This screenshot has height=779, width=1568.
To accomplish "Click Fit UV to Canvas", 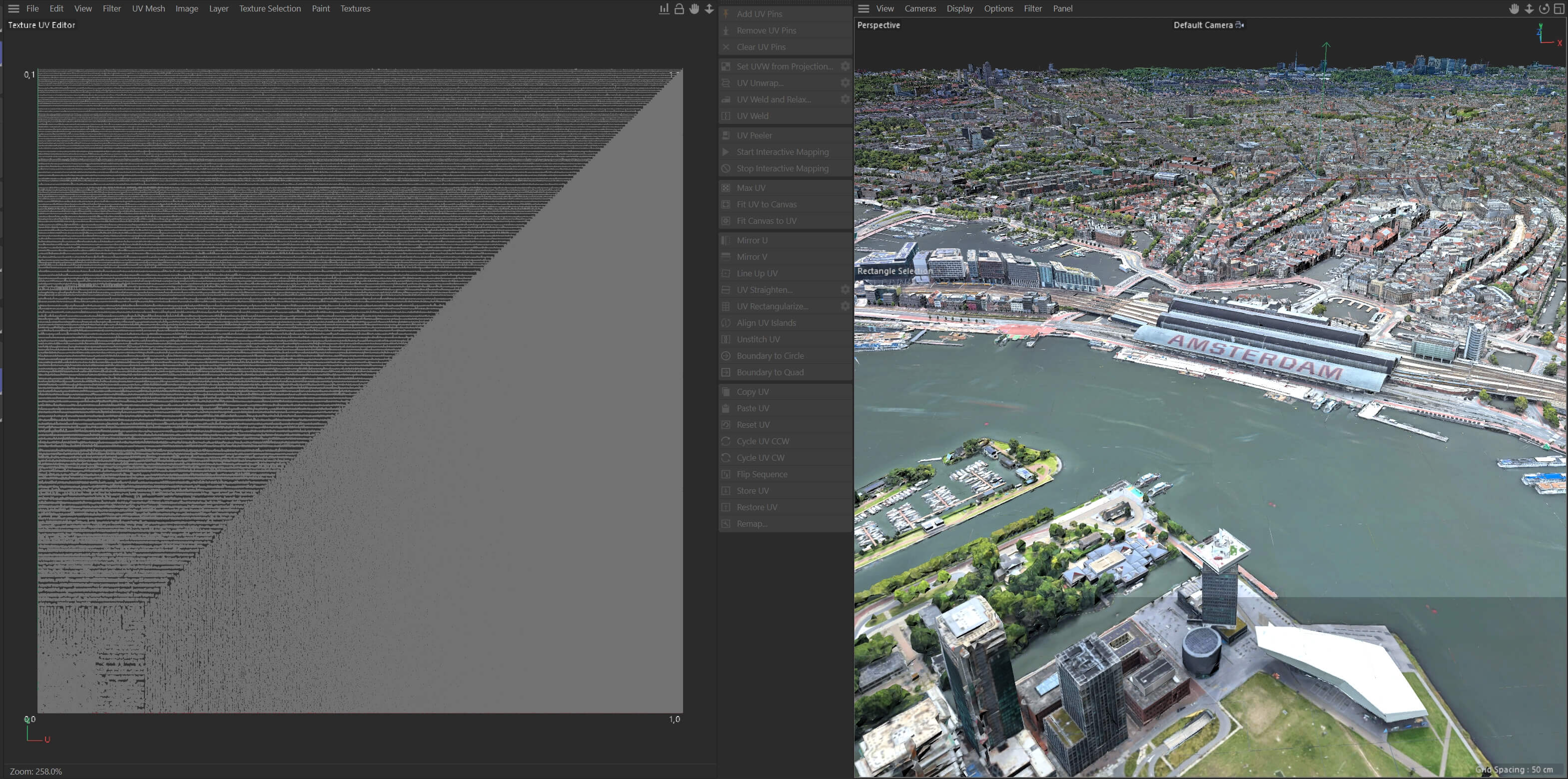I will [785, 204].
